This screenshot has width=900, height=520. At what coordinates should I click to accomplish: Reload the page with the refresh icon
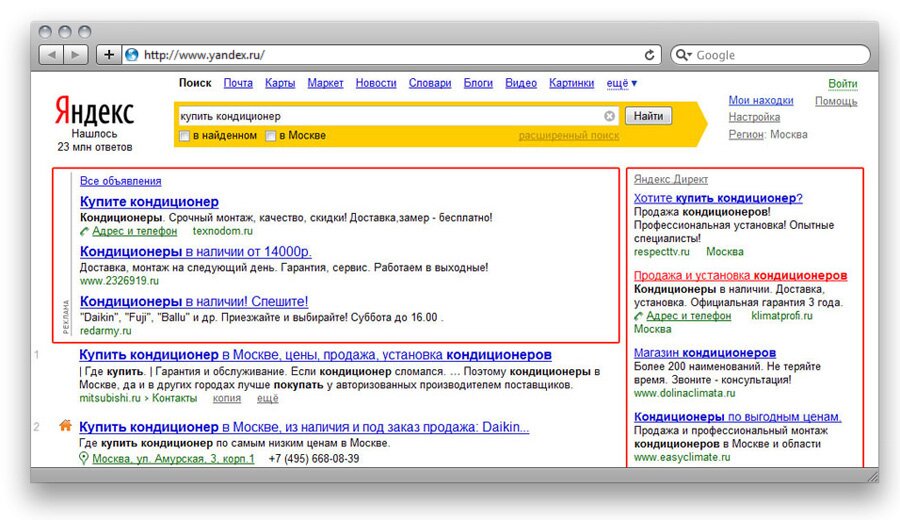(x=649, y=55)
